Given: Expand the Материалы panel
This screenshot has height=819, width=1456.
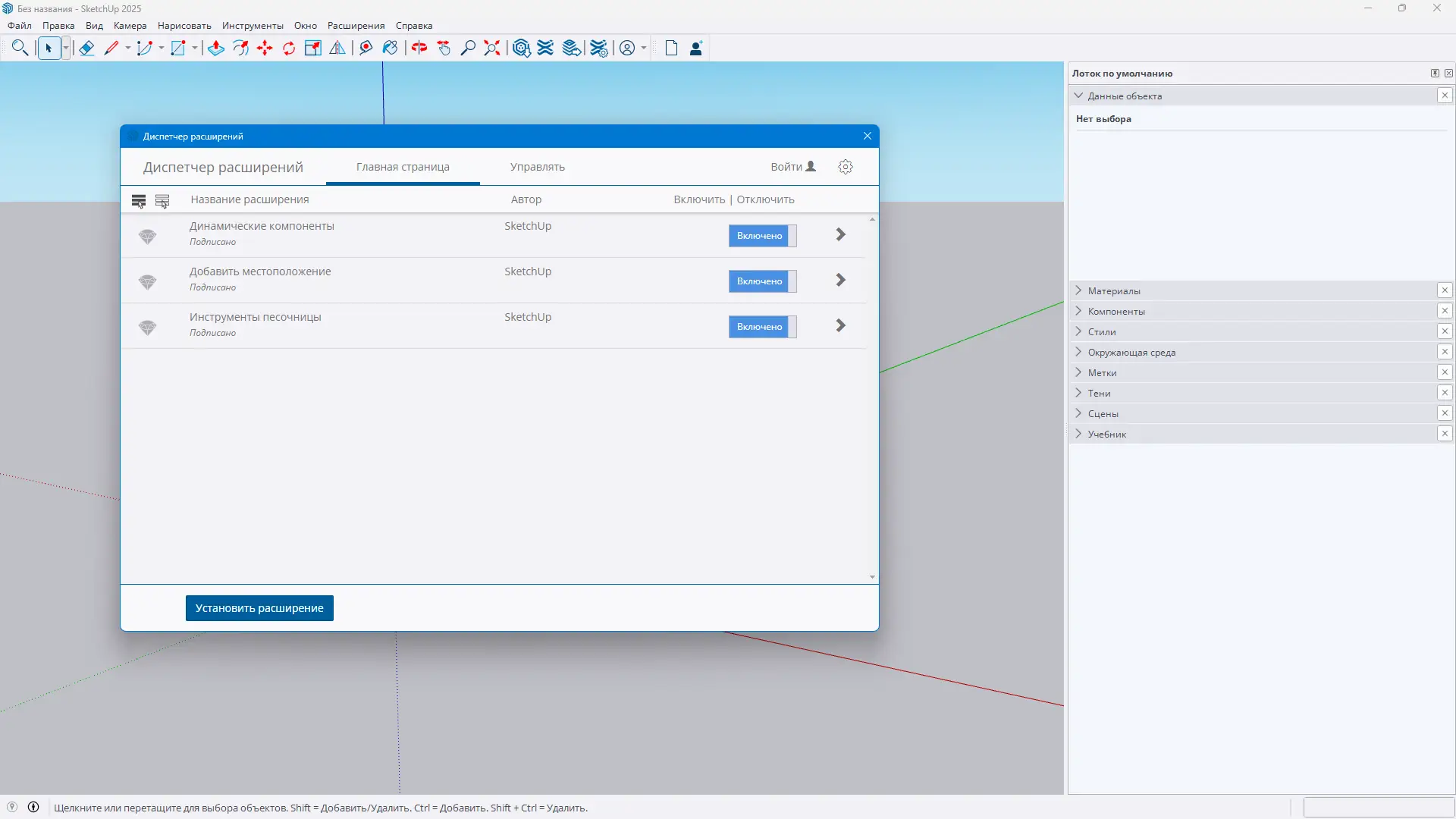Looking at the screenshot, I should tap(1113, 290).
